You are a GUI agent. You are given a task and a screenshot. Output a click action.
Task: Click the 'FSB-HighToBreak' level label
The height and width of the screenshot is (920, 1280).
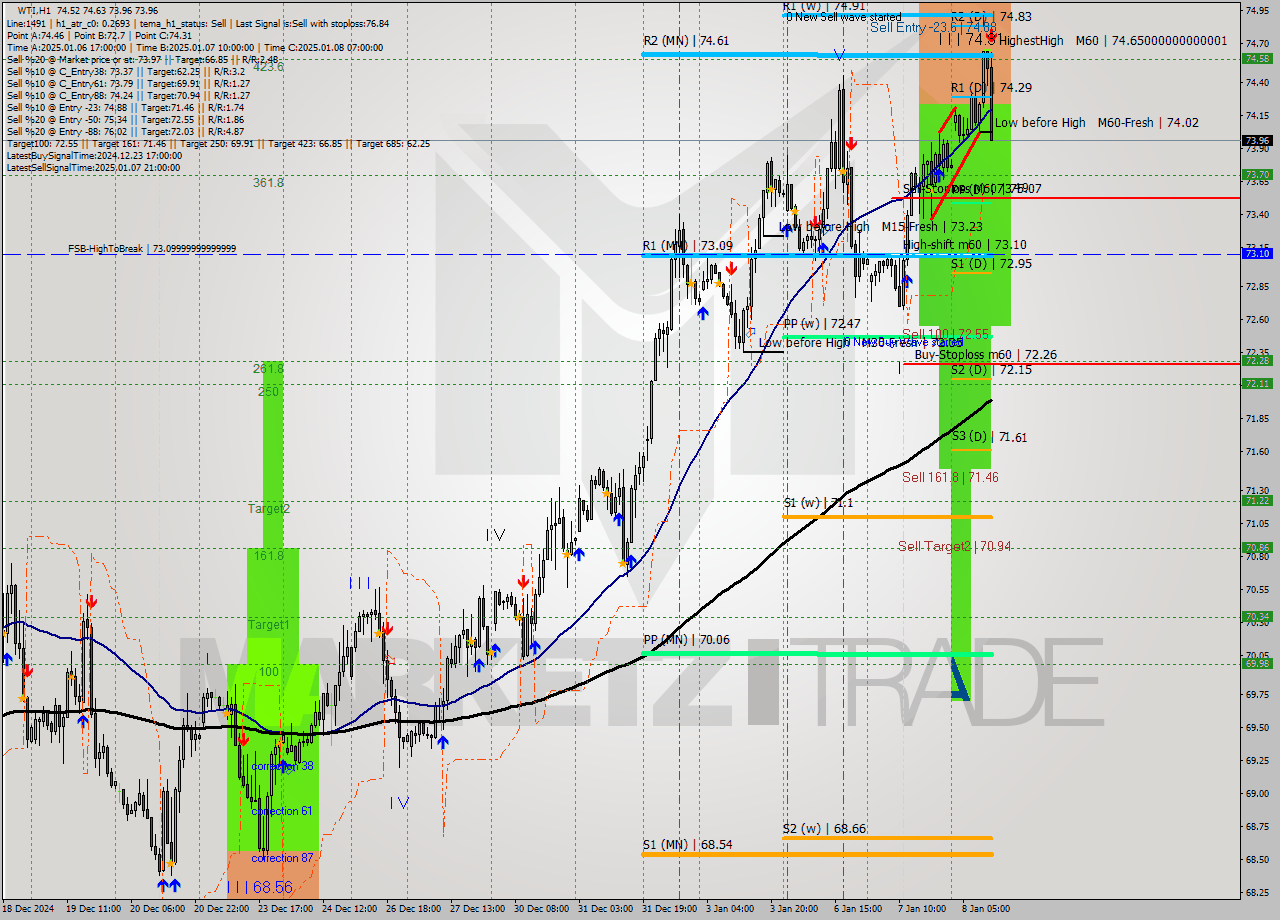pos(152,248)
